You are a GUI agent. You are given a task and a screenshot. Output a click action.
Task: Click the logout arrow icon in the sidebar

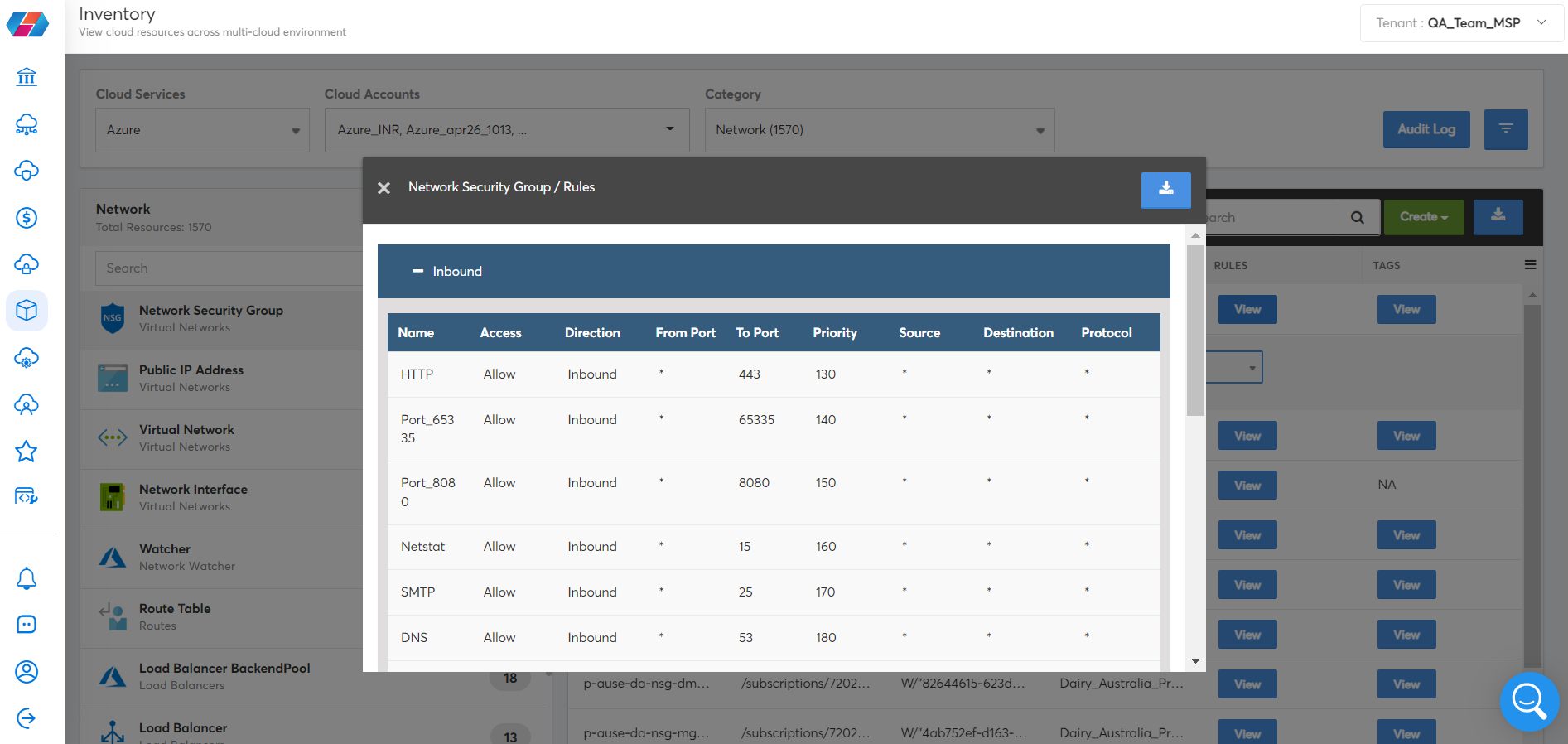click(27, 717)
